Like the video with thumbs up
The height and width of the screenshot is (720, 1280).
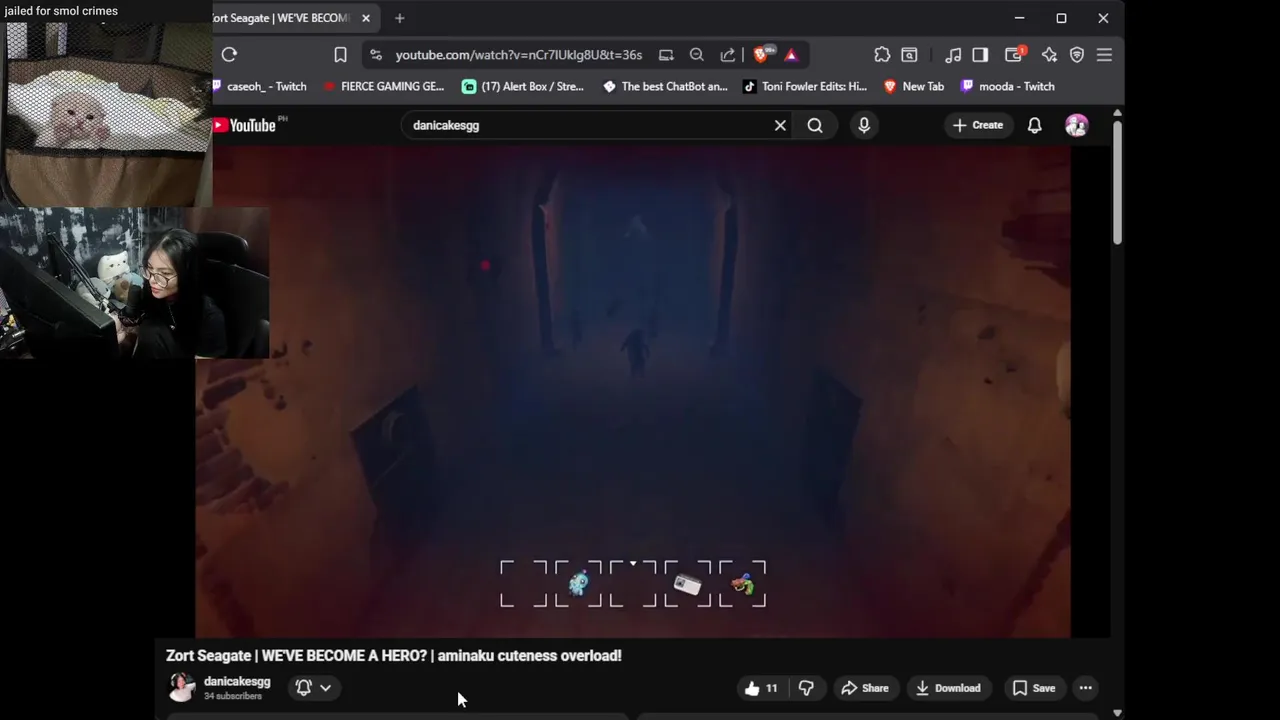click(x=762, y=688)
